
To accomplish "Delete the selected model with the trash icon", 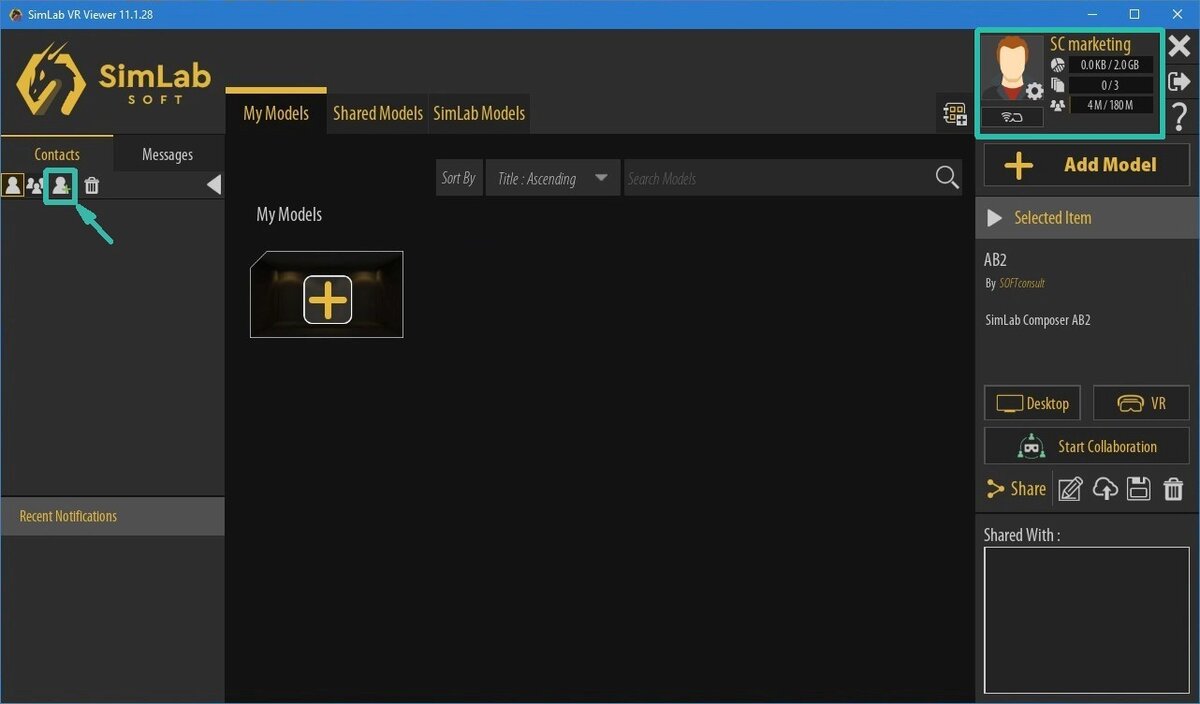I will click(x=1172, y=488).
